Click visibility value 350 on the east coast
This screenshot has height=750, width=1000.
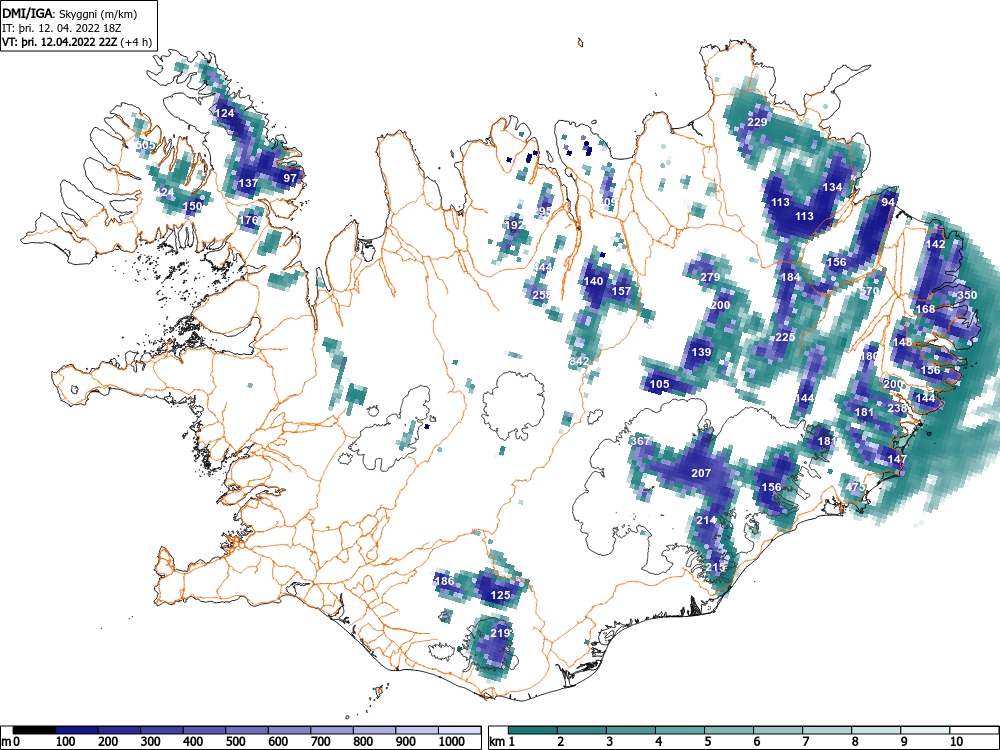(967, 295)
